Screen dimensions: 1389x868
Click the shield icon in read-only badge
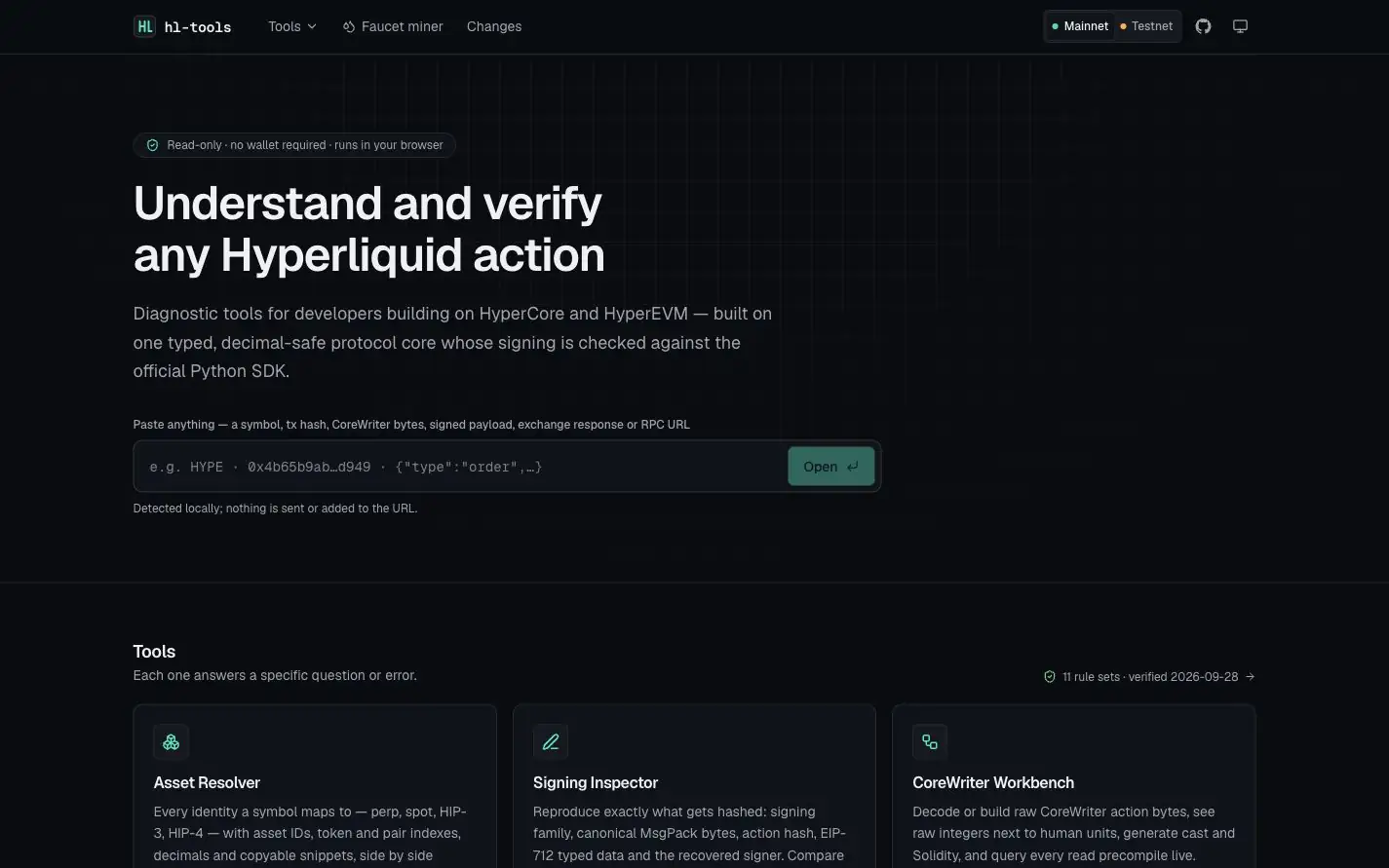[152, 145]
